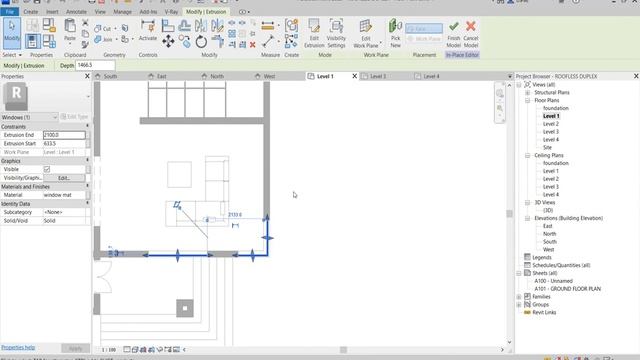
Task: Switch to the Annotate ribbon tab
Action: pyautogui.click(x=76, y=12)
